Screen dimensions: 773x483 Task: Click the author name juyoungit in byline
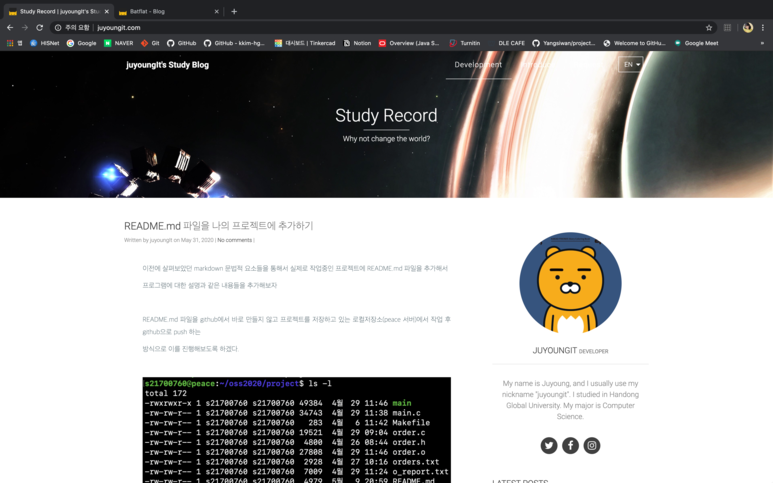pos(161,240)
